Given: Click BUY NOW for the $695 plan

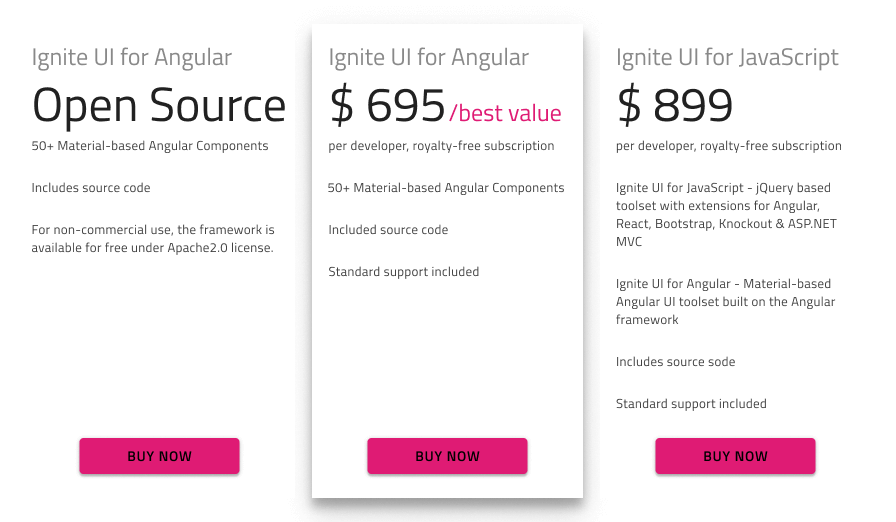Looking at the screenshot, I should click(x=447, y=456).
